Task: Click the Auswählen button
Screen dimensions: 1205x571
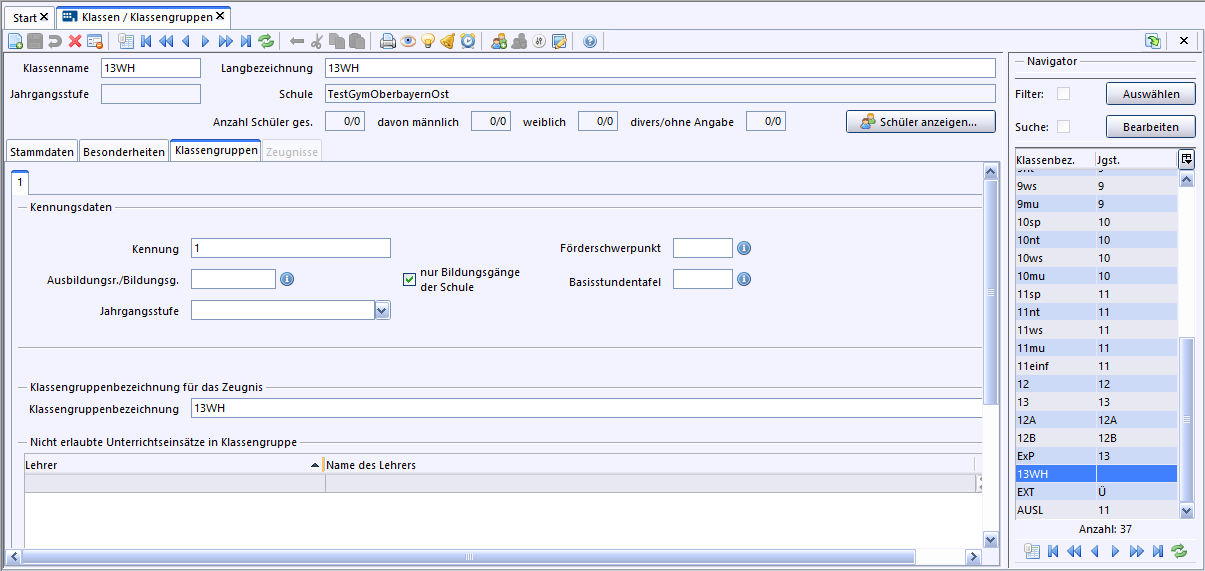Action: [x=1150, y=94]
